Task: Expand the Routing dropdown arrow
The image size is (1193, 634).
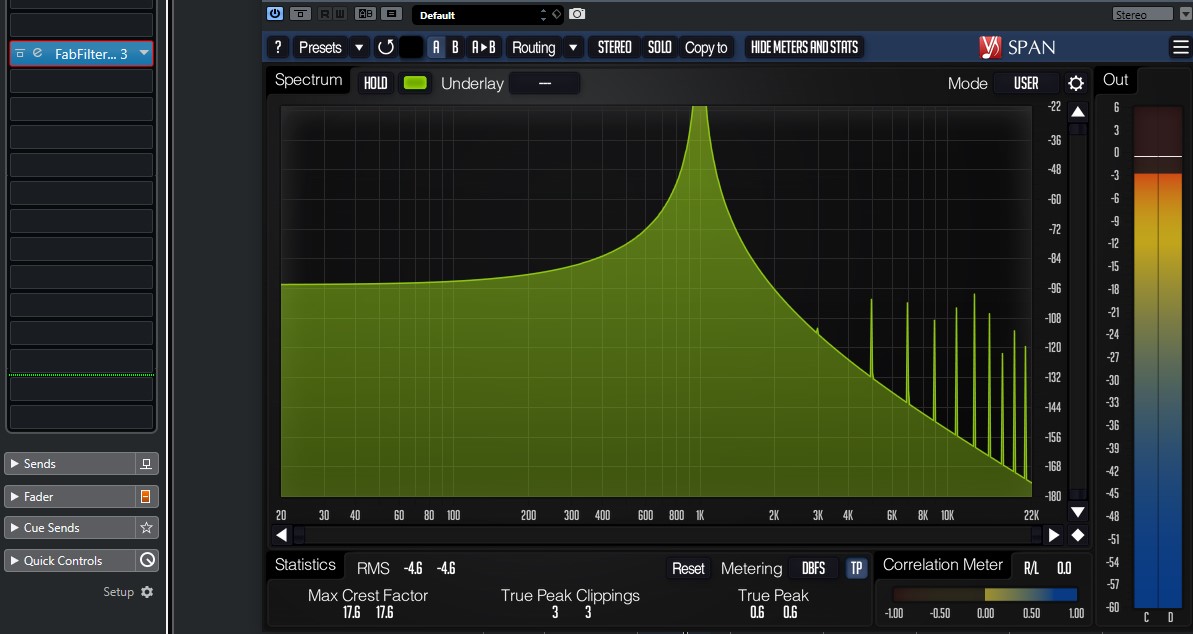Action: [573, 47]
